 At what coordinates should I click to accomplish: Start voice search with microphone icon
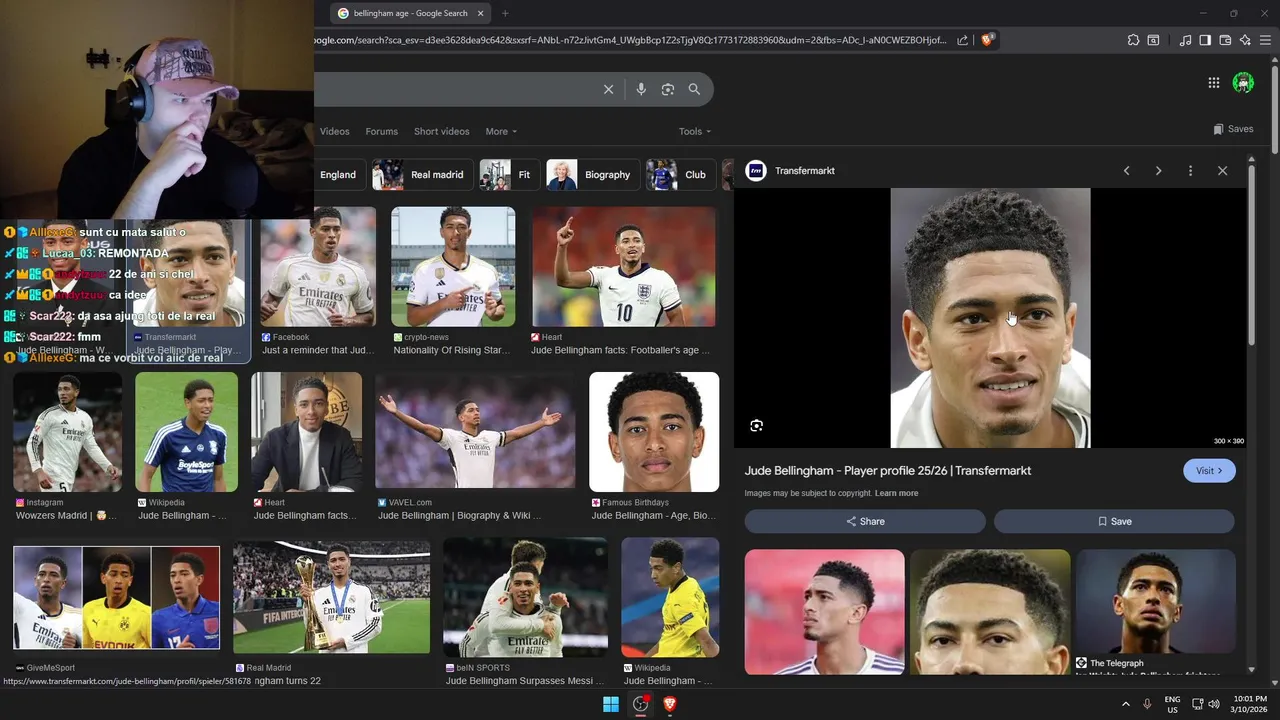pos(641,89)
